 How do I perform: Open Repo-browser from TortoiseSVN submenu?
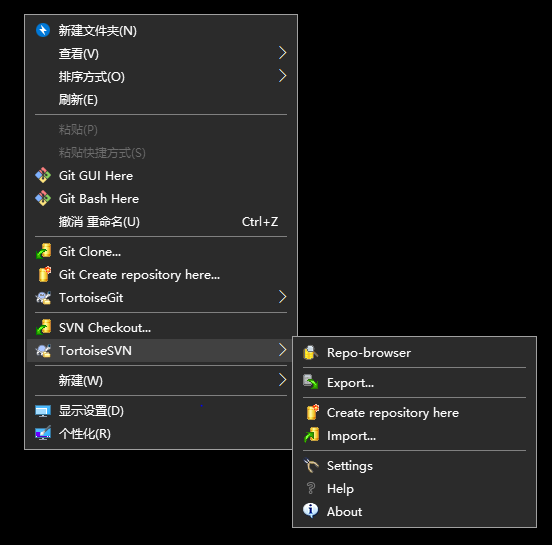pyautogui.click(x=414, y=352)
